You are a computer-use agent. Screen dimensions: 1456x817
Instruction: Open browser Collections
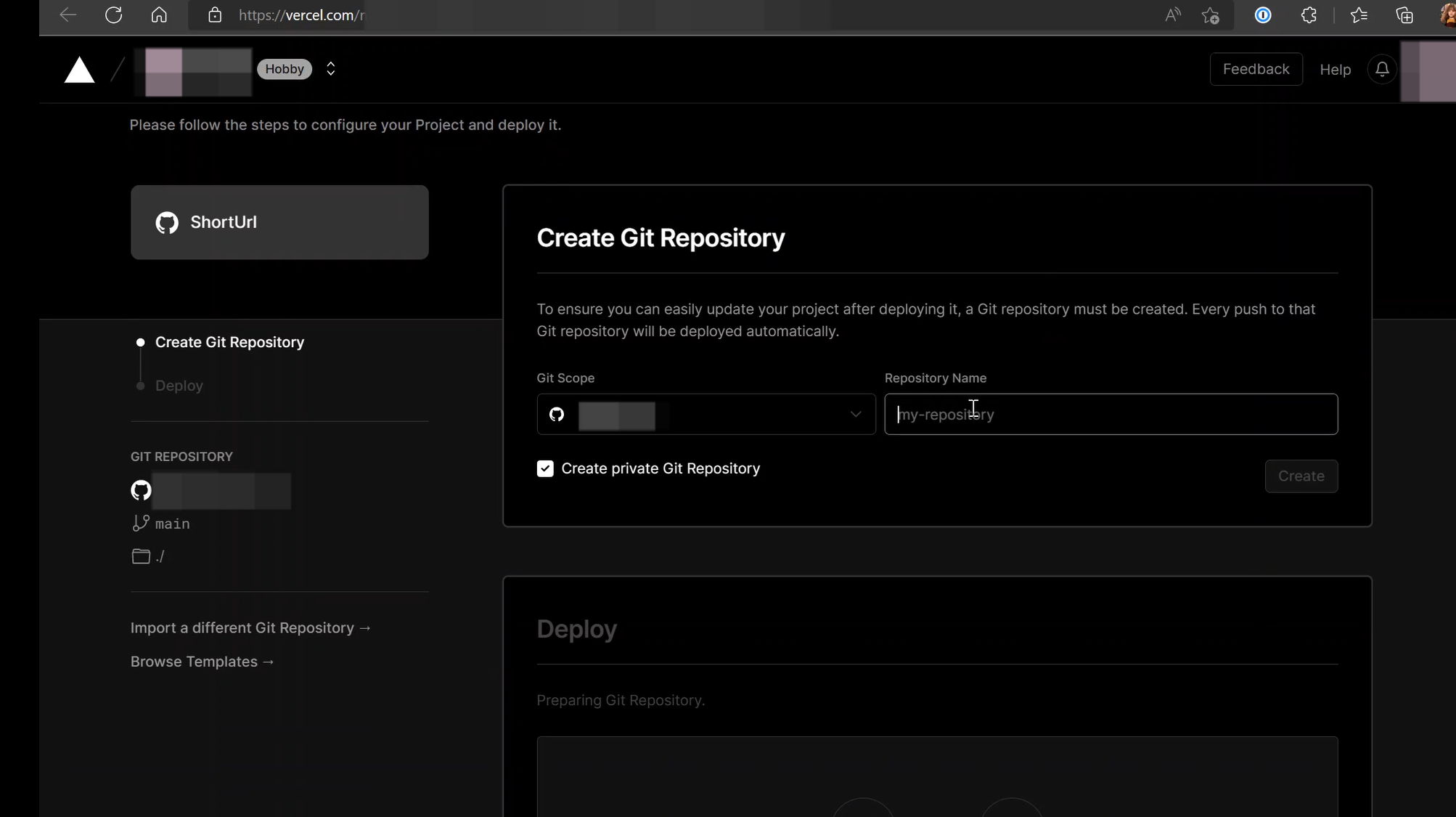pyautogui.click(x=1404, y=15)
